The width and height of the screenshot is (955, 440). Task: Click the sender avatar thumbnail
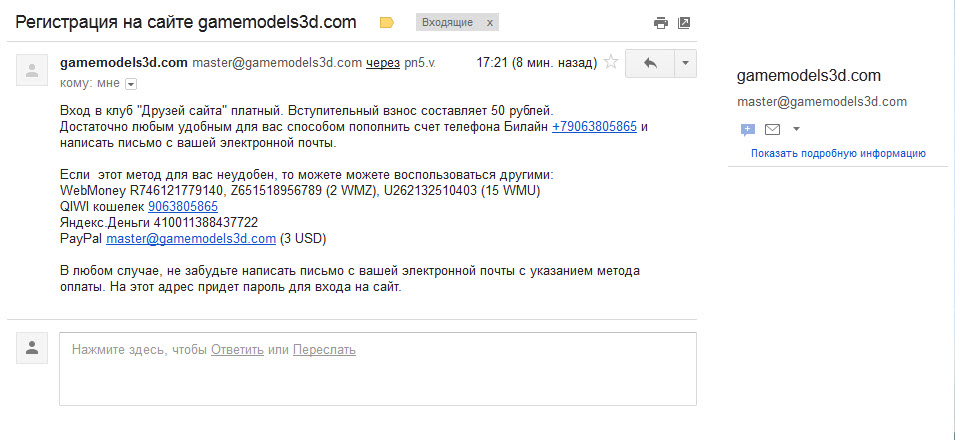click(32, 69)
